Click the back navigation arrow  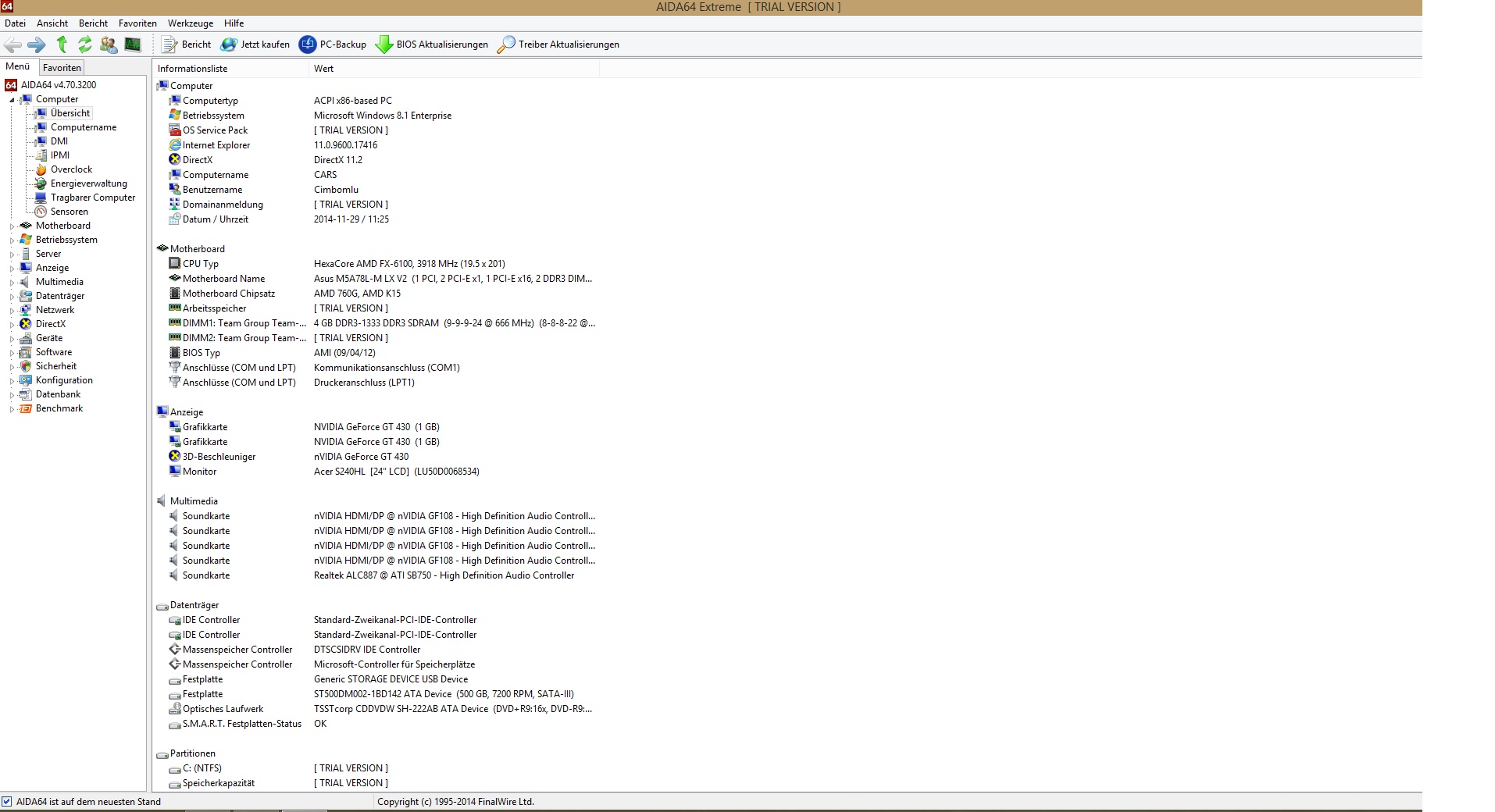click(x=12, y=45)
